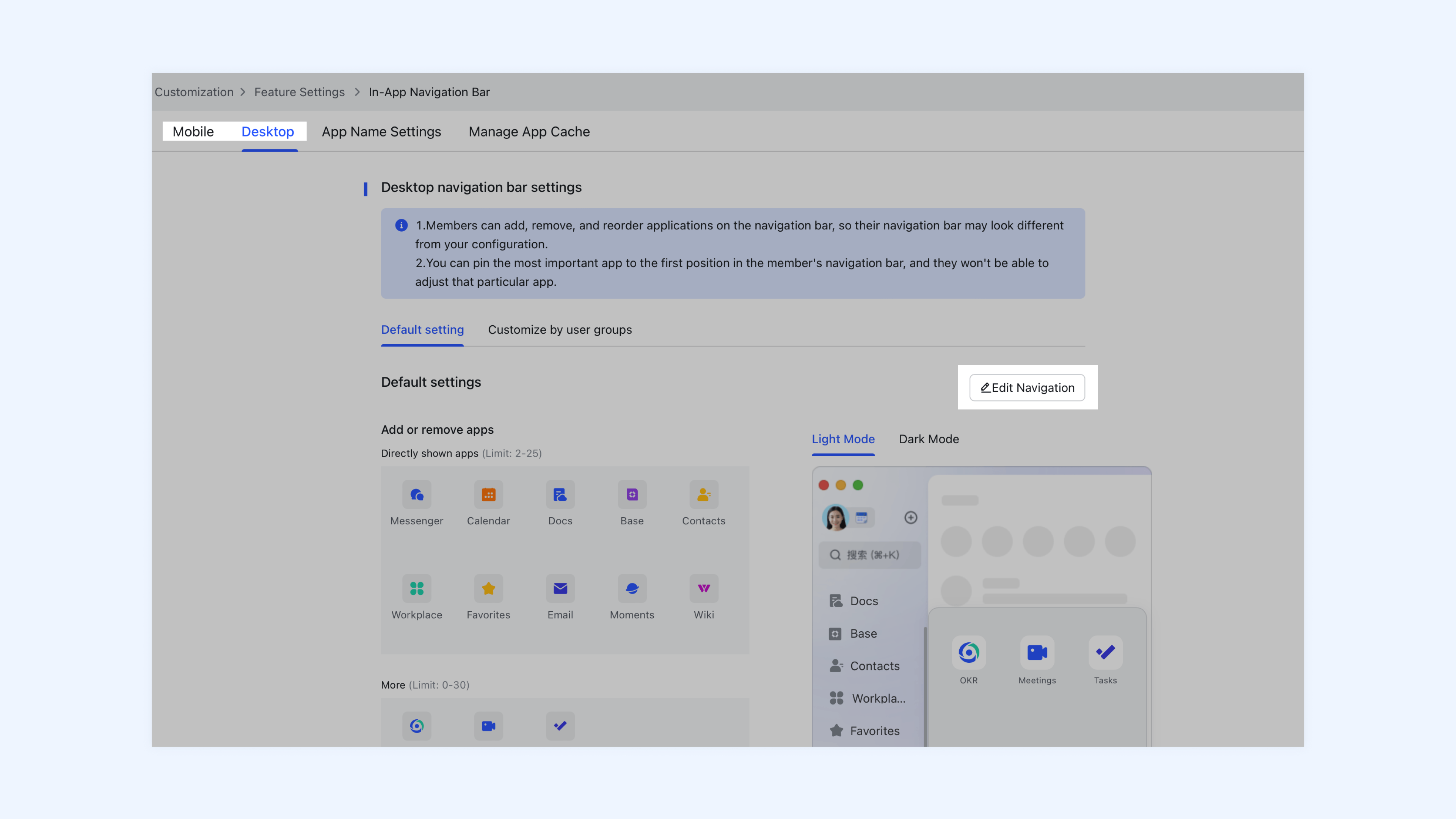This screenshot has width=1456, height=819.
Task: Click the Messenger app icon
Action: [x=417, y=494]
